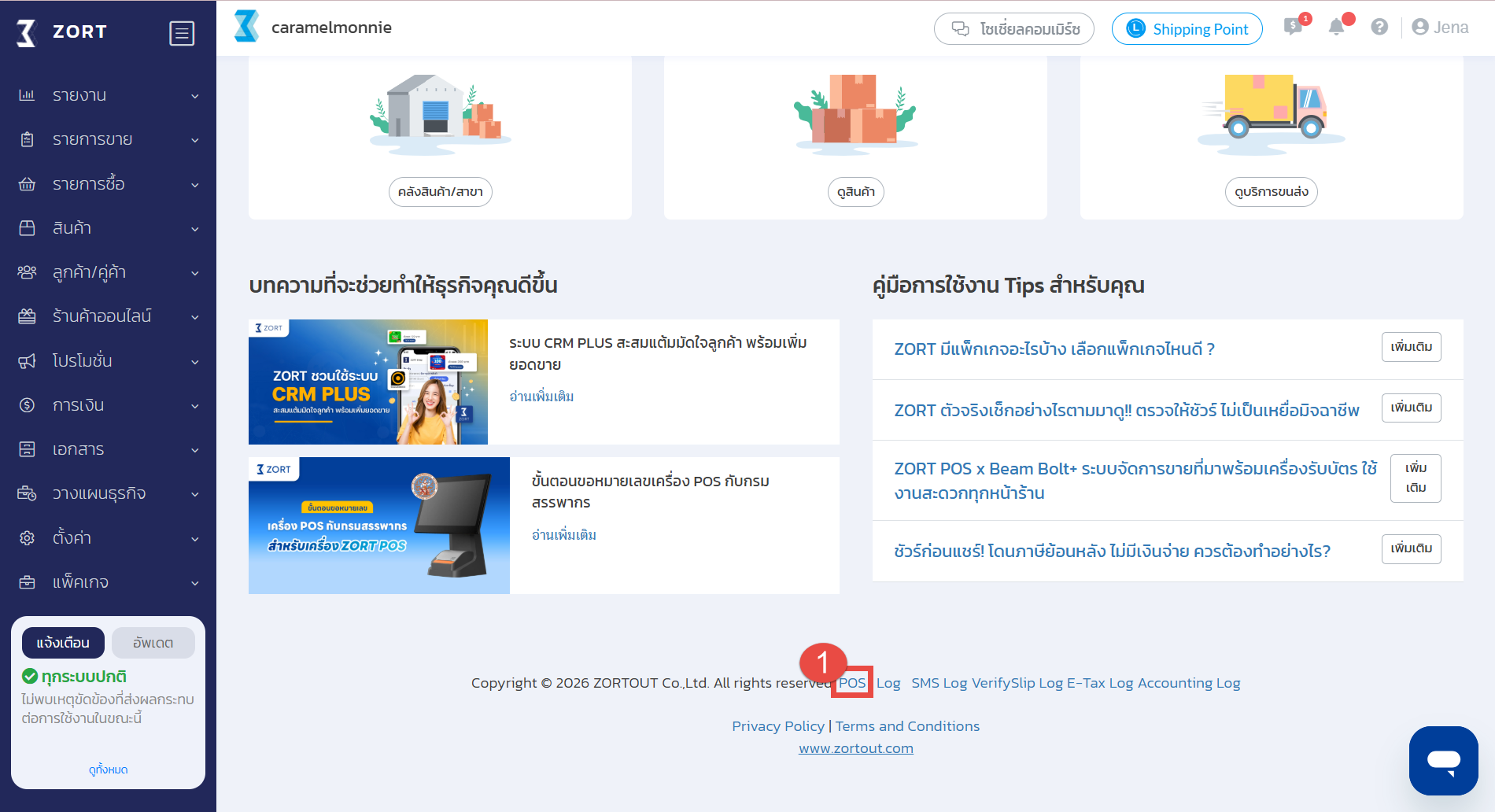Click the ตั้งค่า gear icon
Viewport: 1495px width, 812px height.
[x=27, y=538]
